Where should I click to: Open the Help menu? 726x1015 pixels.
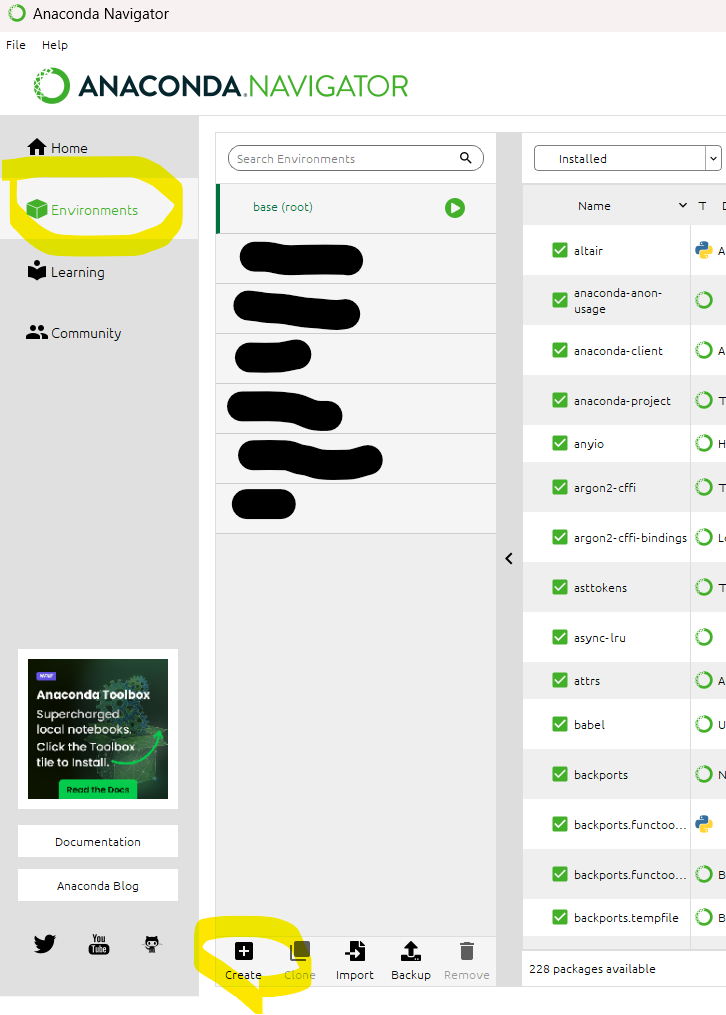pyautogui.click(x=55, y=45)
